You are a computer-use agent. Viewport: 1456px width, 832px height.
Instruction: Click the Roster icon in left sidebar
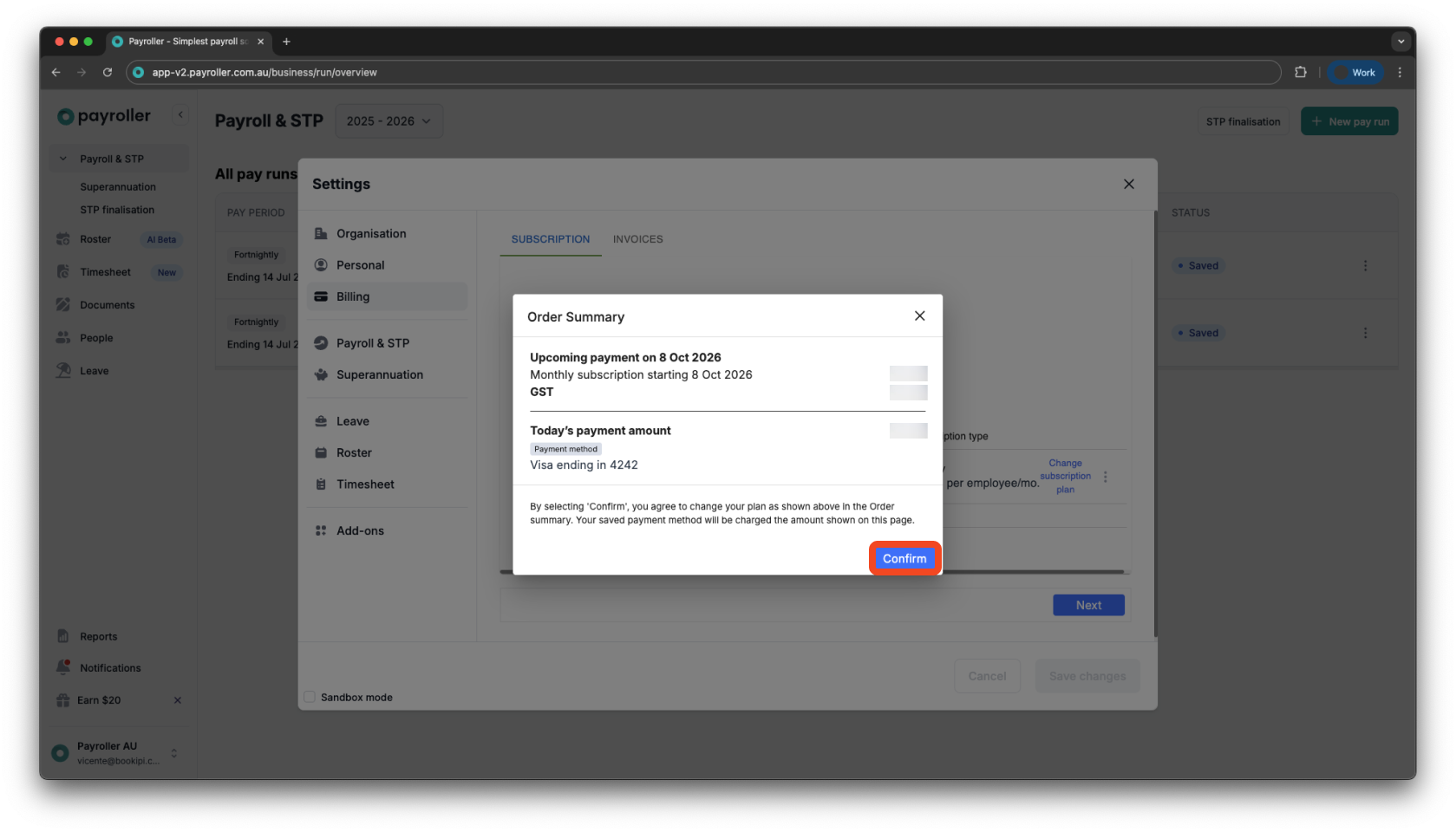[x=63, y=239]
